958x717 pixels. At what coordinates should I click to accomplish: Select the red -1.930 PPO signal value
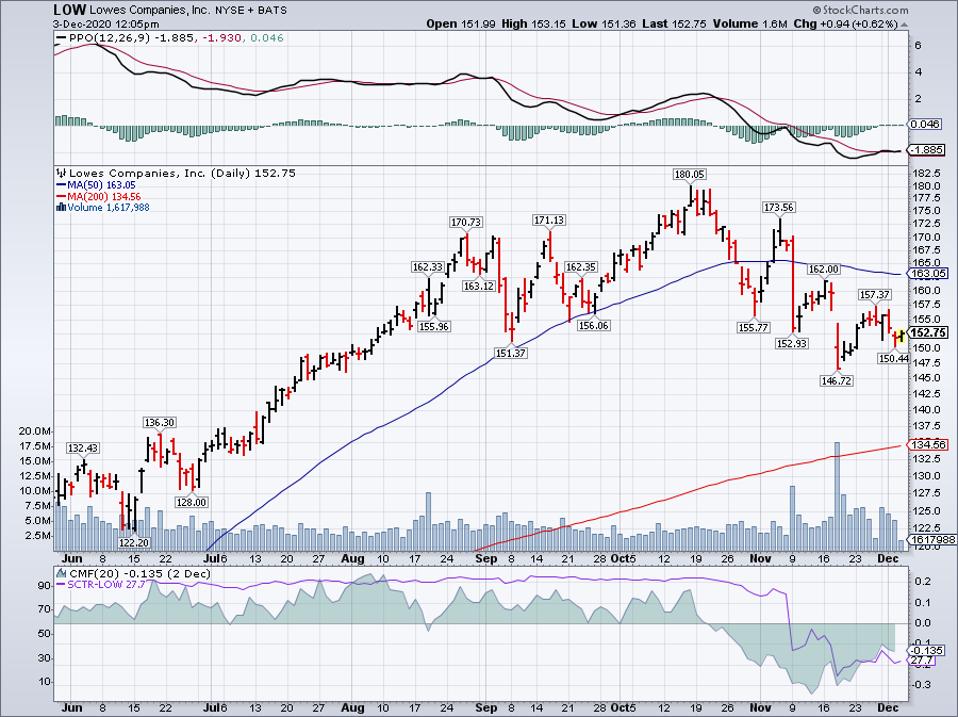(220, 38)
